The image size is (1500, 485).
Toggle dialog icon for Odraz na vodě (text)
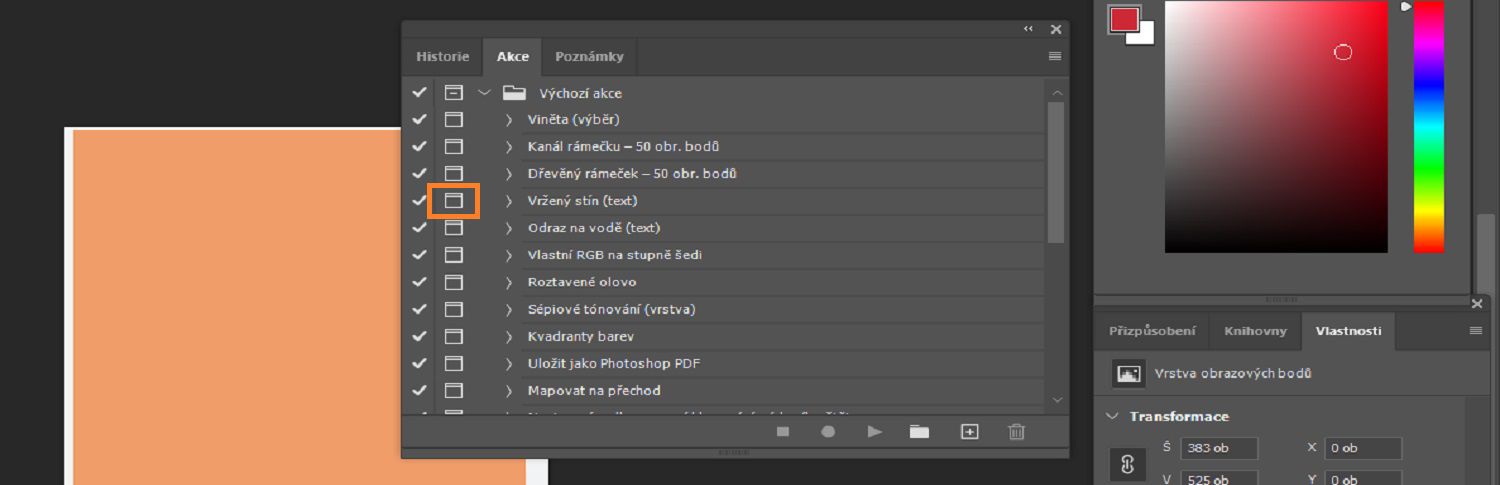454,228
